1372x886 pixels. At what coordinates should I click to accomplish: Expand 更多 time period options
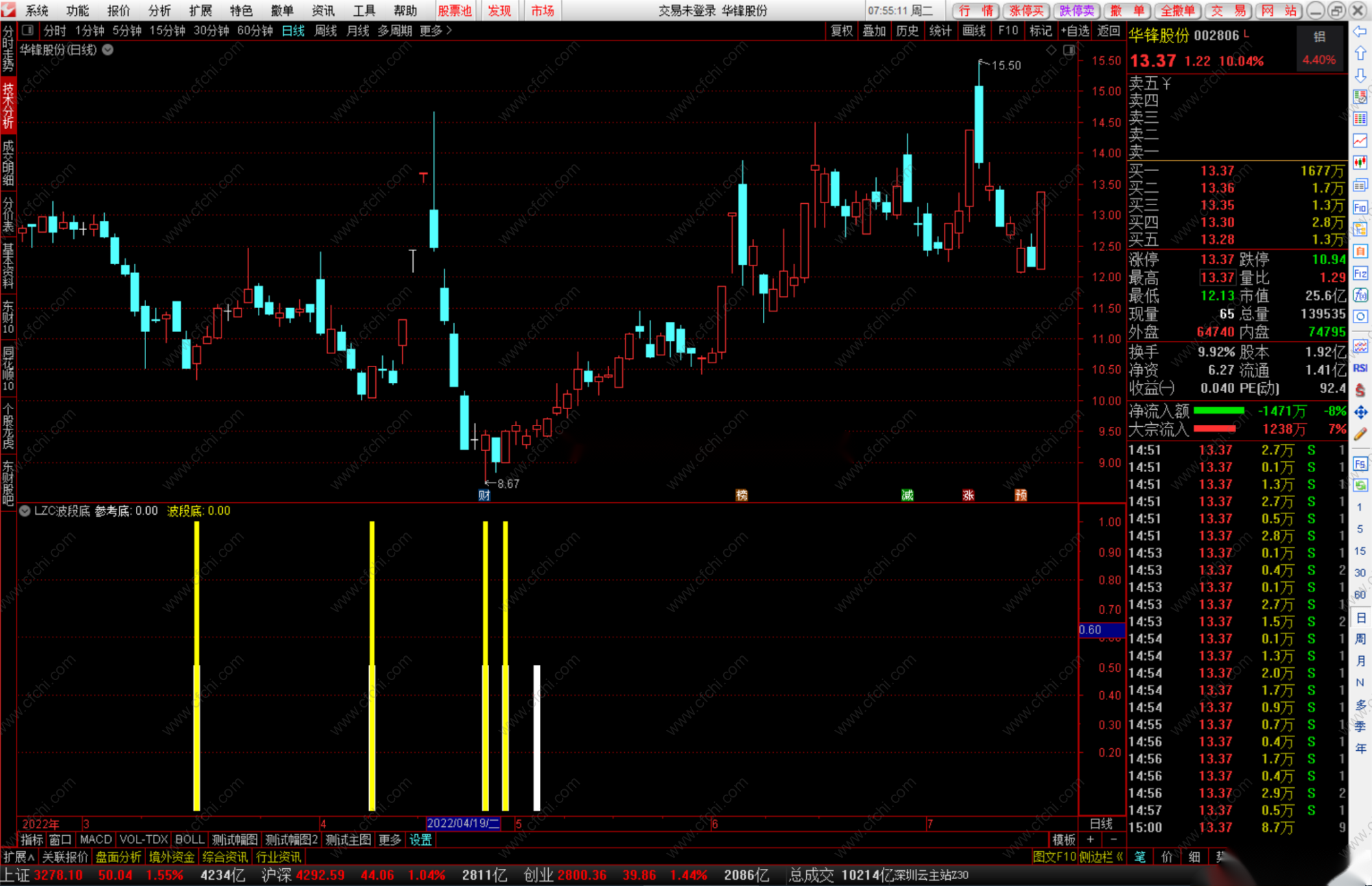pyautogui.click(x=436, y=30)
